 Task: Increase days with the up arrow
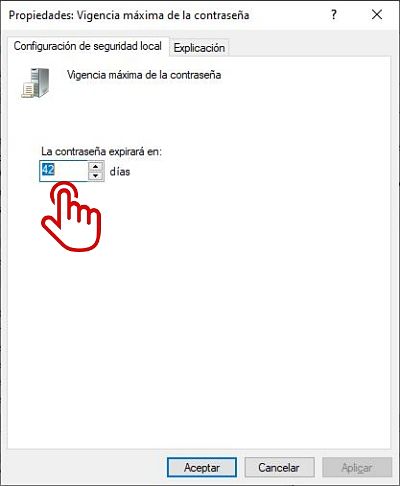(x=96, y=166)
